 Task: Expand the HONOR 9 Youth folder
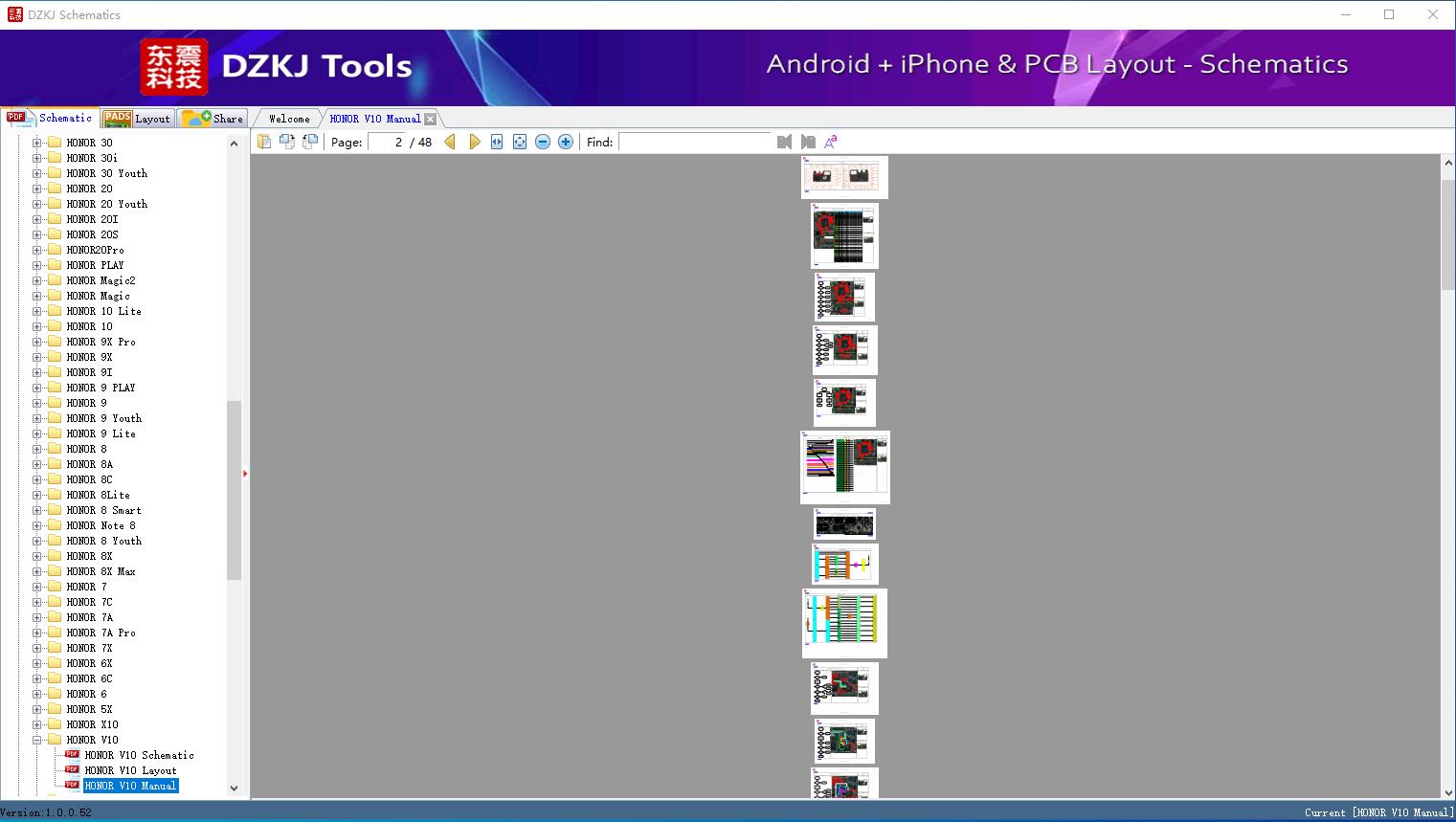coord(36,418)
